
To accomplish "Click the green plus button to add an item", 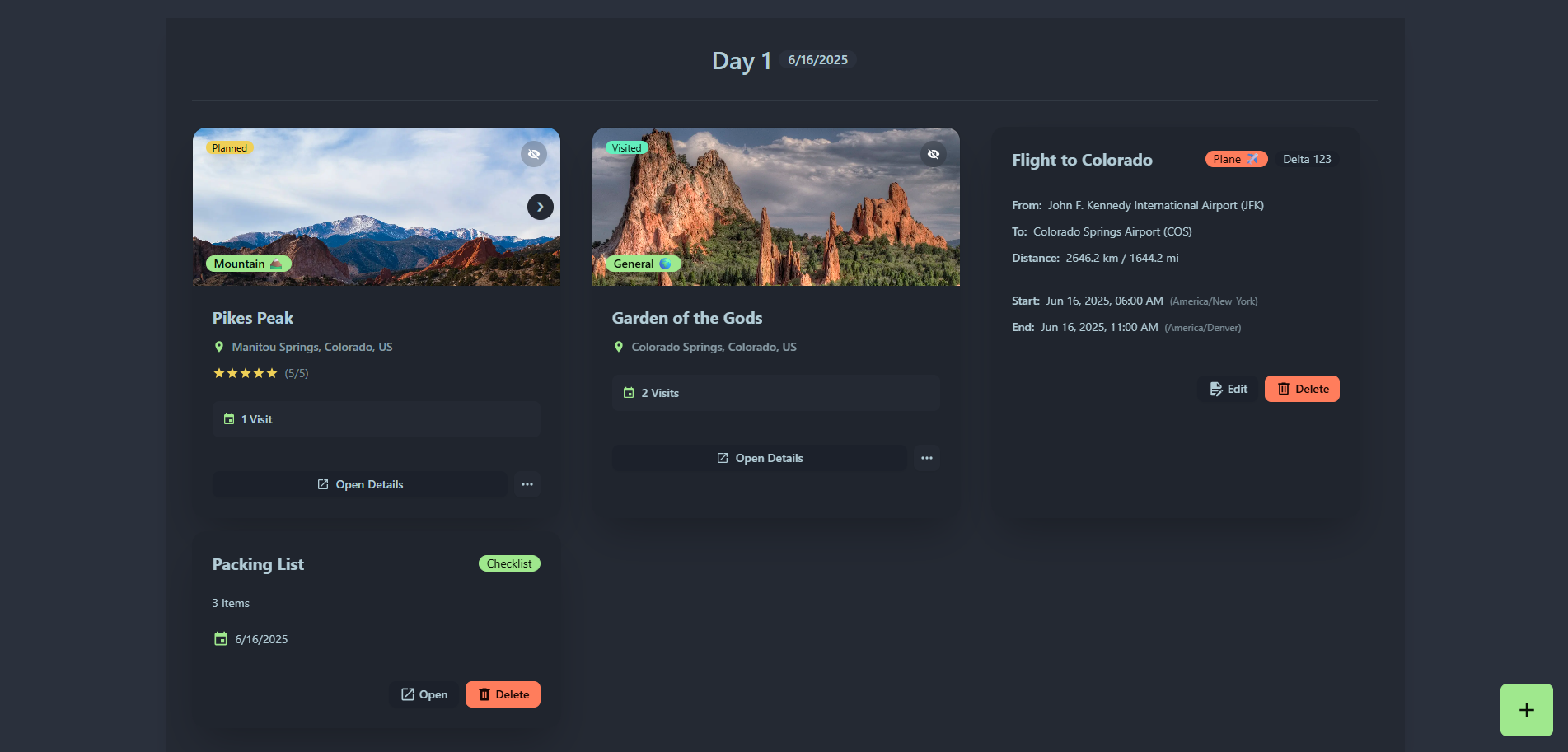I will [x=1525, y=709].
